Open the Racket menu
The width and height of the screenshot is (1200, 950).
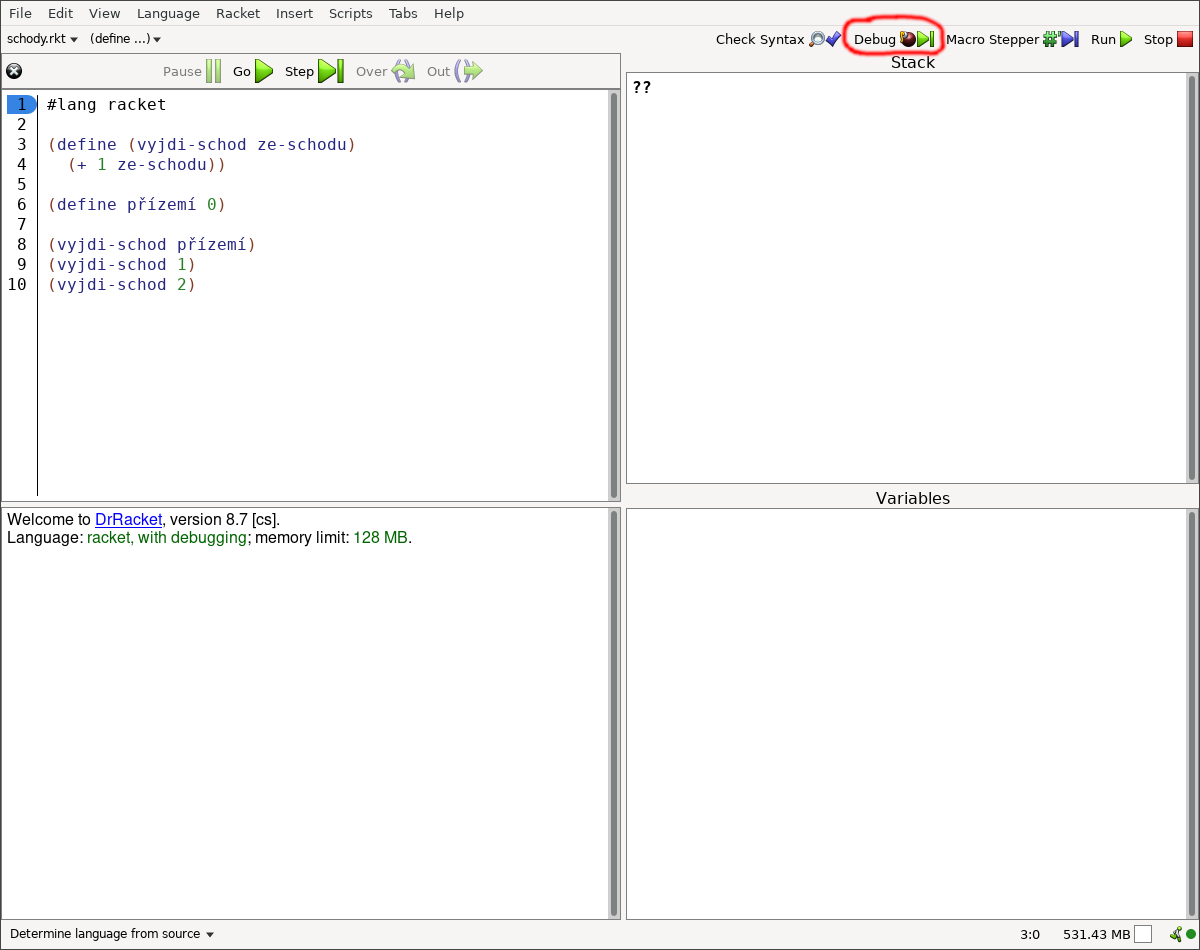237,13
